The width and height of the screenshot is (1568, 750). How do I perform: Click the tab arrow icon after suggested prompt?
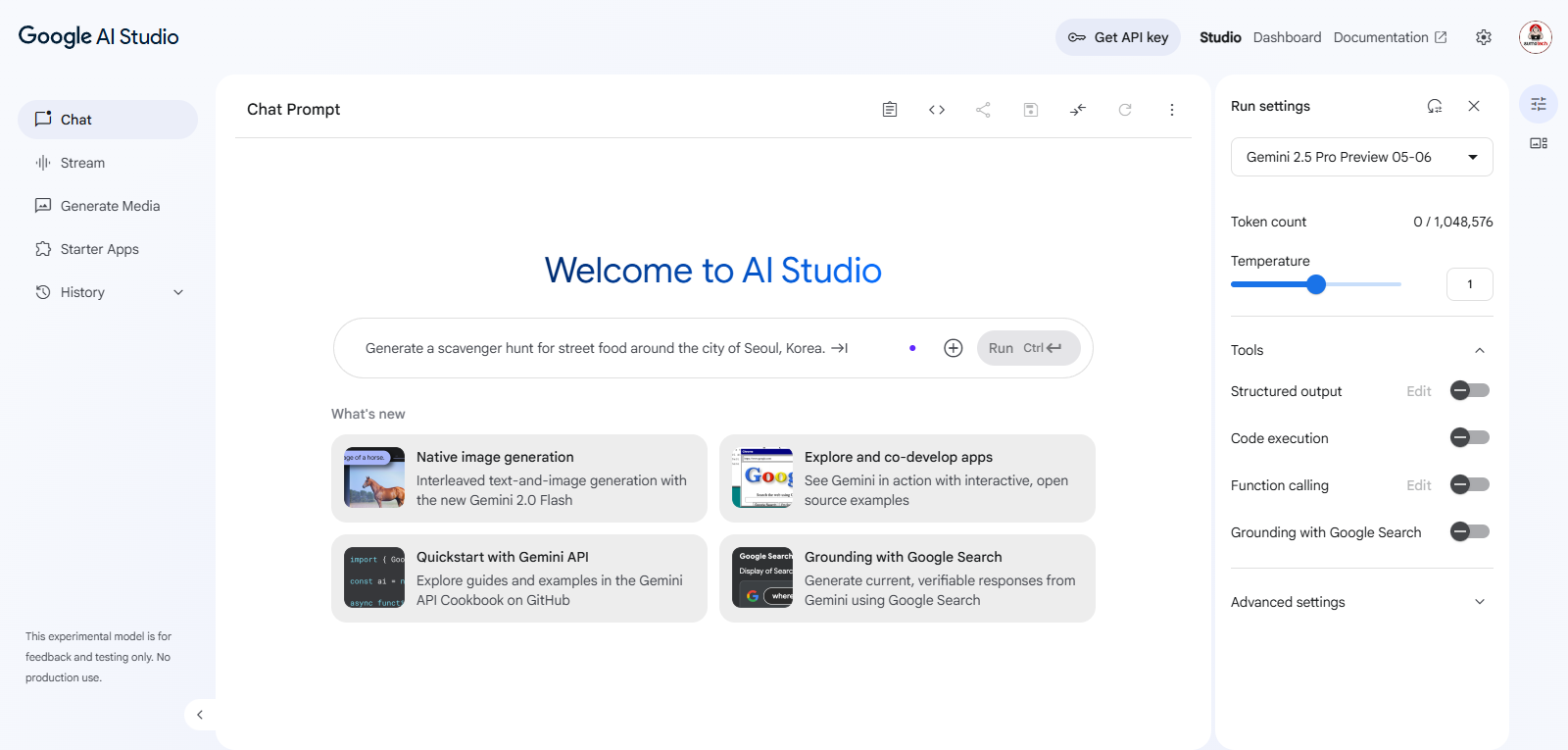coord(840,348)
